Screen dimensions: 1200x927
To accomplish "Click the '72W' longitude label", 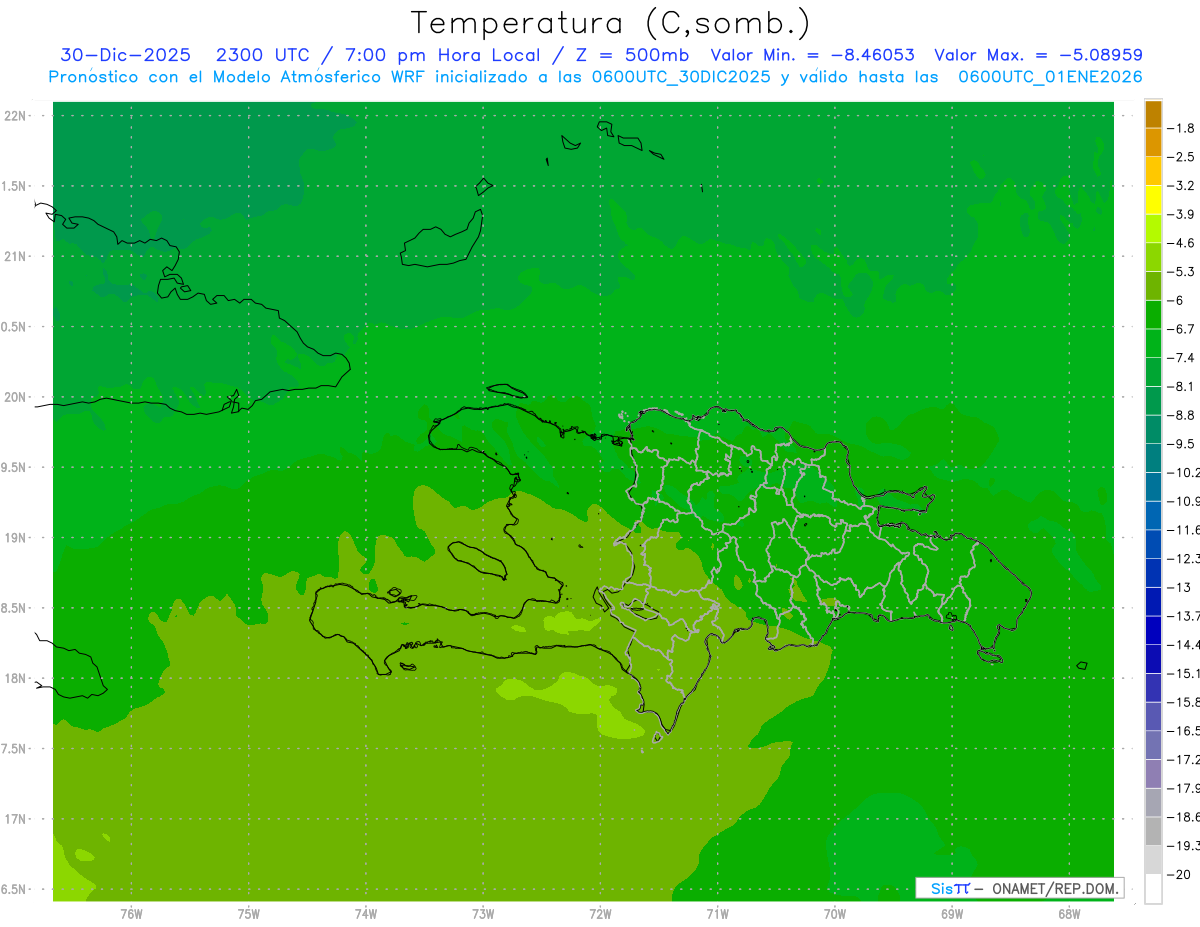I will click(x=601, y=913).
